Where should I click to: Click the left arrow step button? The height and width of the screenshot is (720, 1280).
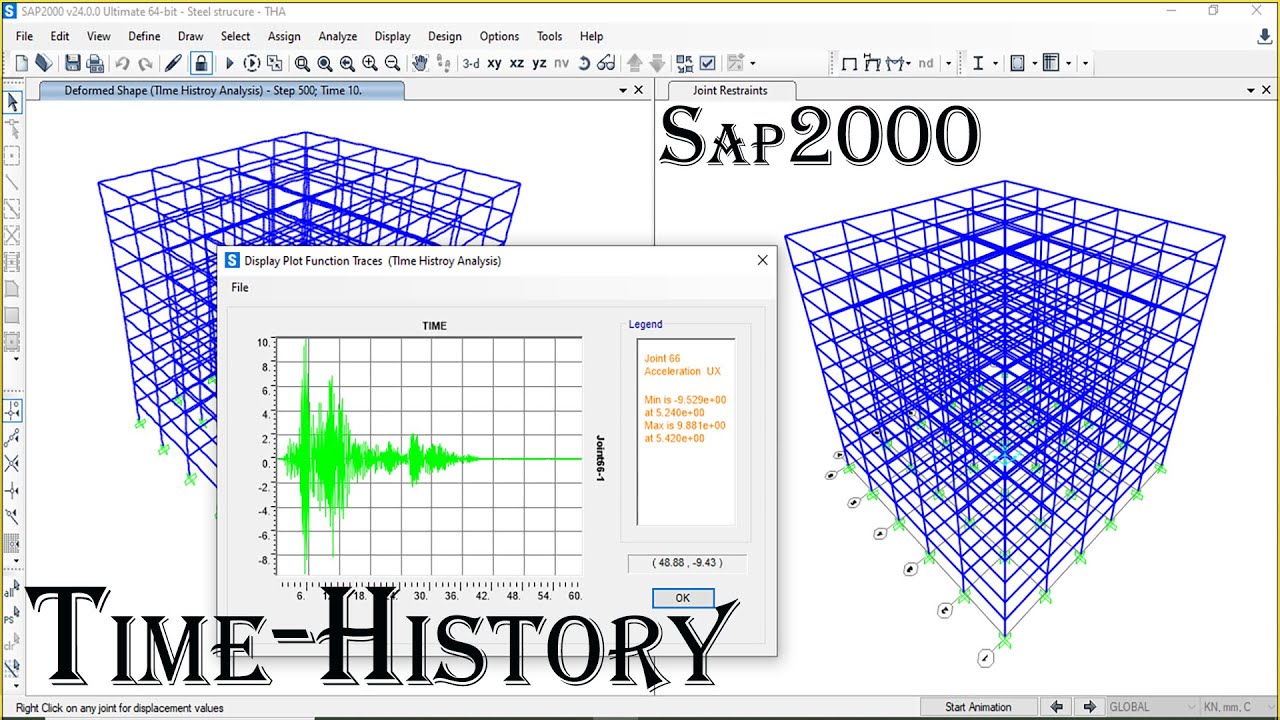coord(1056,707)
